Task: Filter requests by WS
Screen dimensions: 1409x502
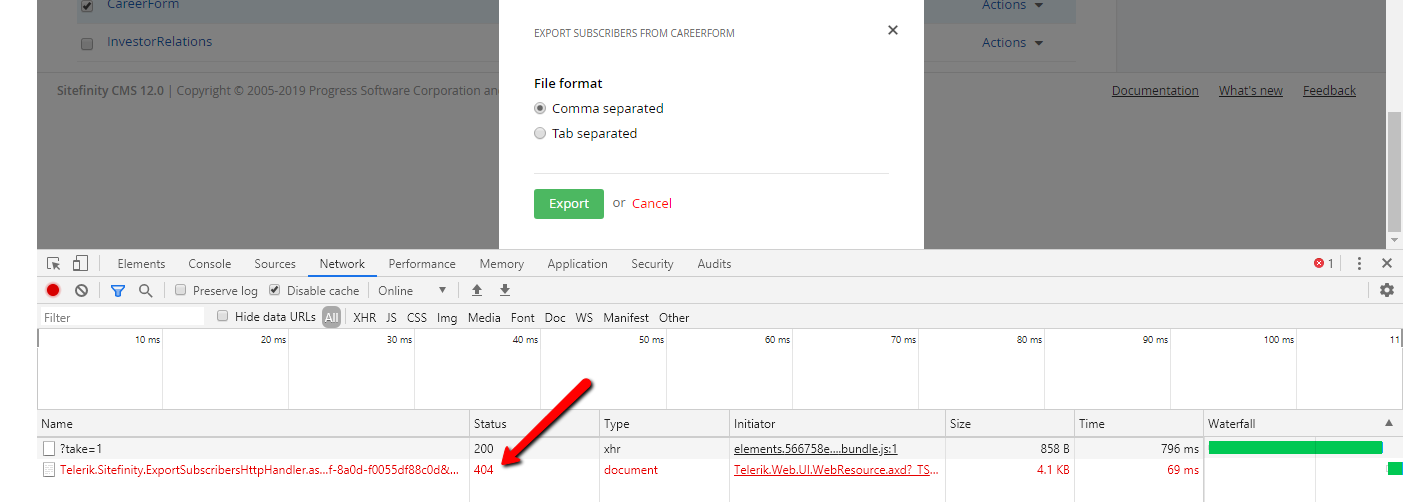Action: click(584, 317)
